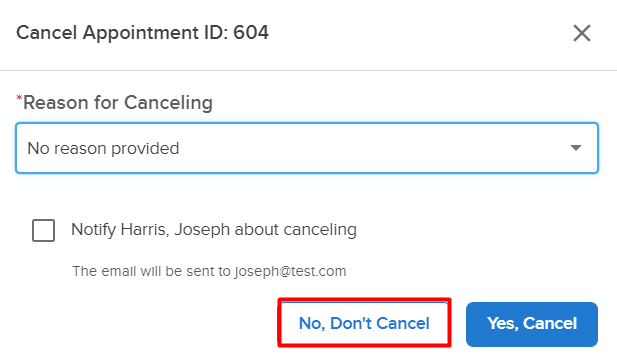
Task: Open the Reason for Canceling dropdown
Action: [307, 148]
